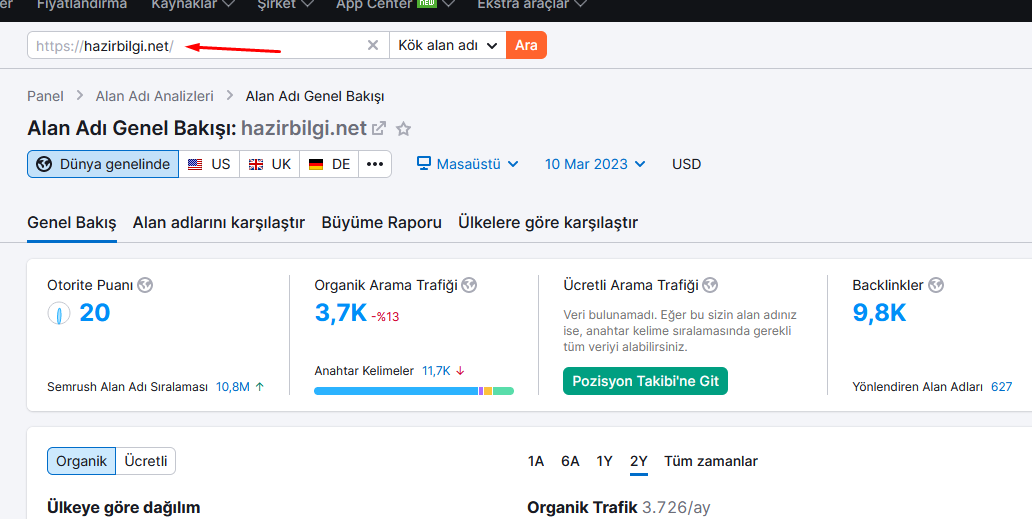1032x519 pixels.
Task: Open the 9,8K backlinks value
Action: (x=879, y=313)
